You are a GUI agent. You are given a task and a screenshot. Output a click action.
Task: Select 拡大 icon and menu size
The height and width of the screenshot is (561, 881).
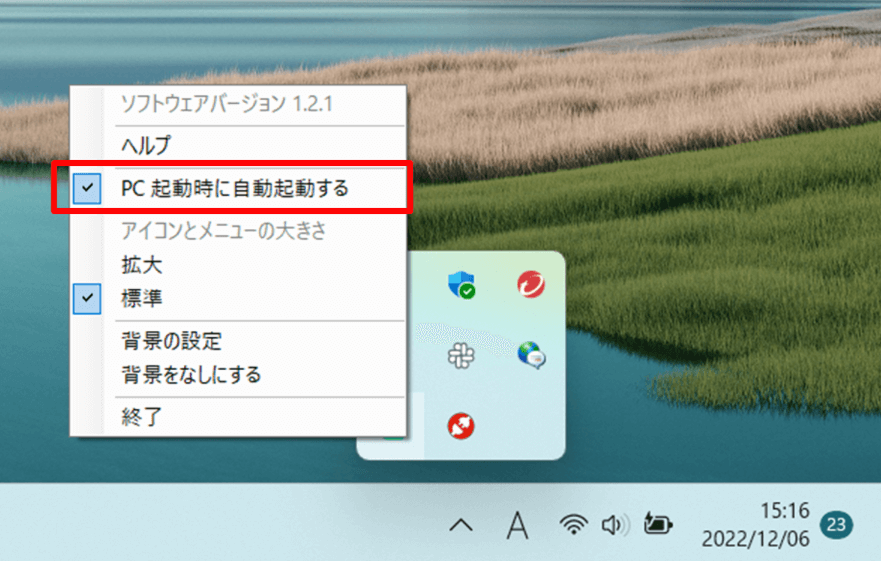point(238,265)
